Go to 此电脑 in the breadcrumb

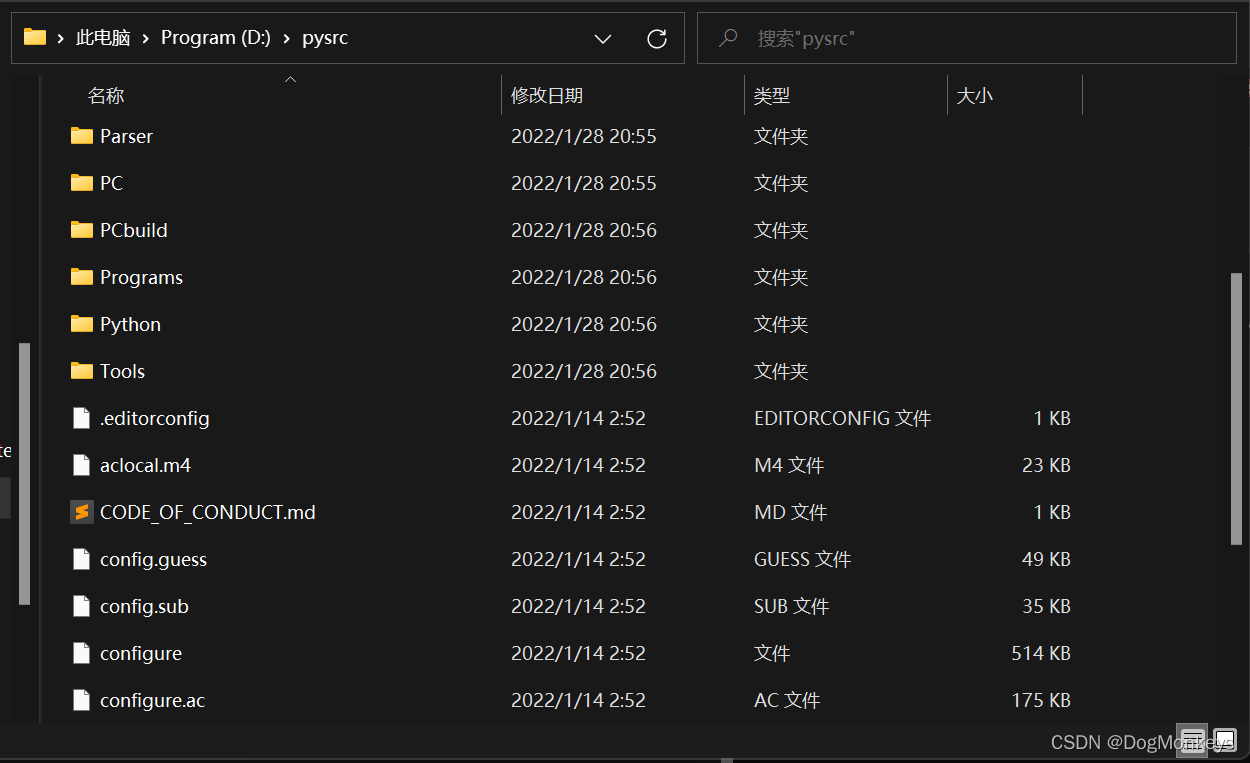pyautogui.click(x=103, y=38)
